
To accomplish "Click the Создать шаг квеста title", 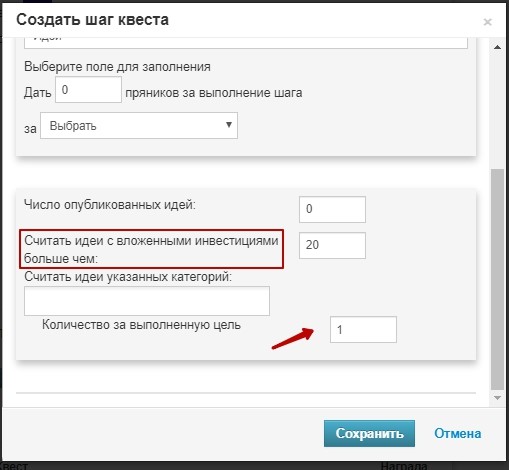I will (x=93, y=20).
